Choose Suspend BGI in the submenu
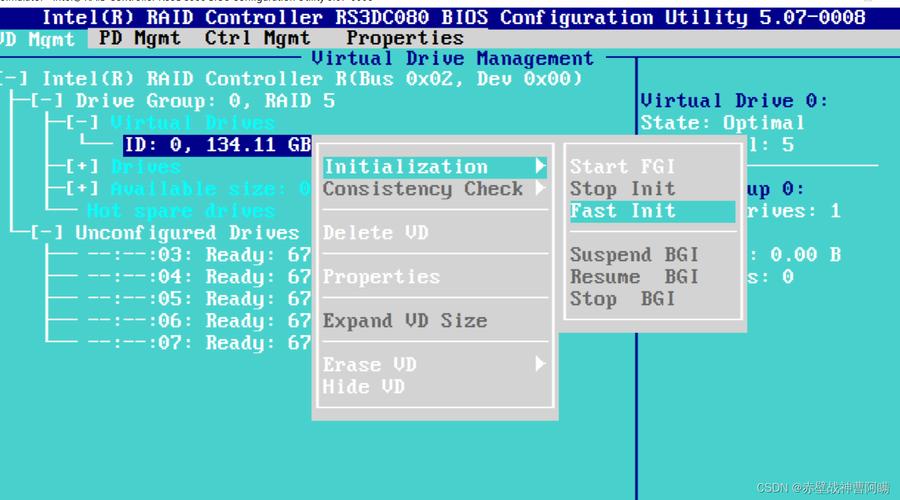This screenshot has width=900, height=500. (634, 254)
